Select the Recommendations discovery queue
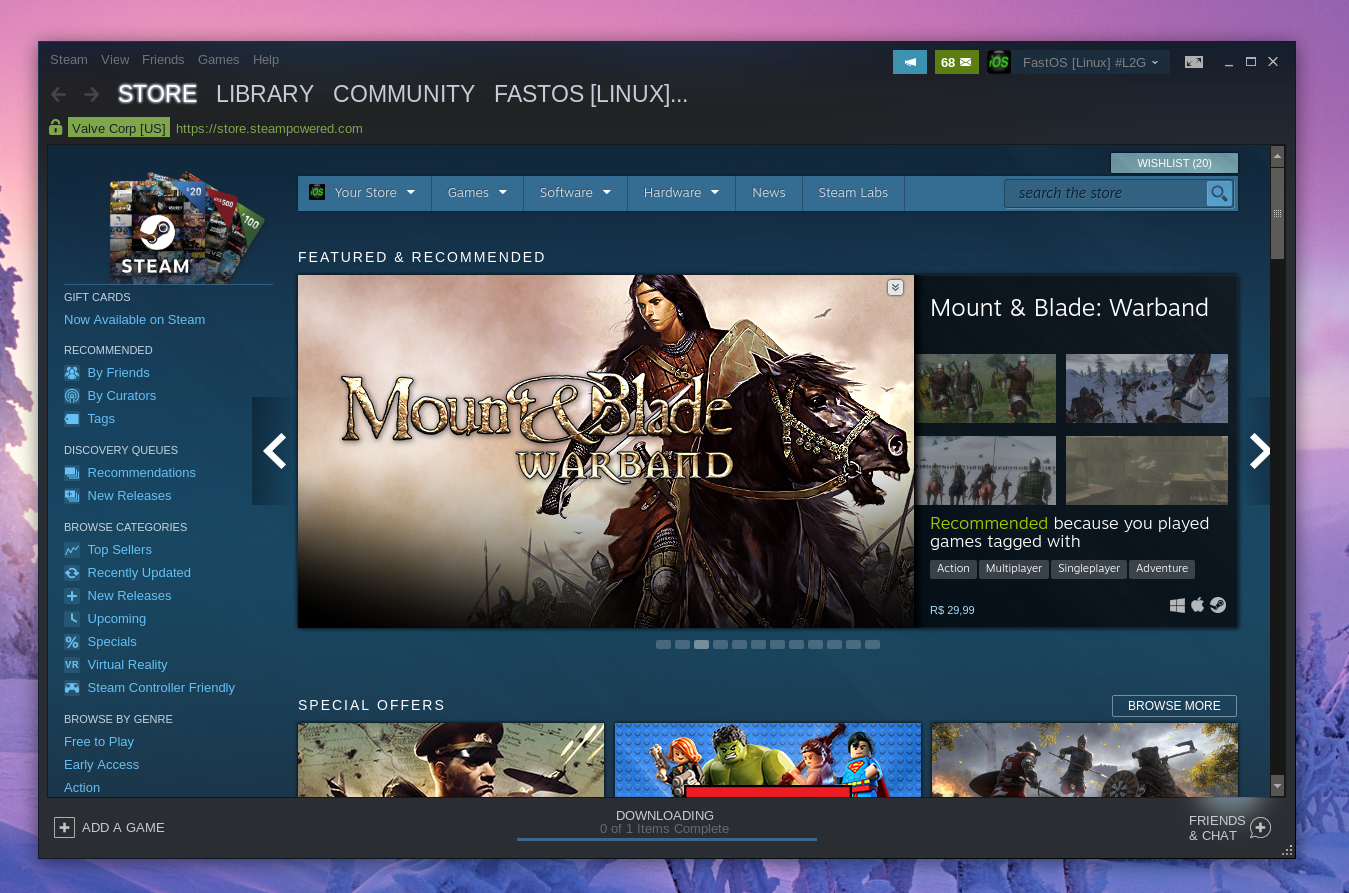Screen dimensions: 1349x893 [141, 472]
